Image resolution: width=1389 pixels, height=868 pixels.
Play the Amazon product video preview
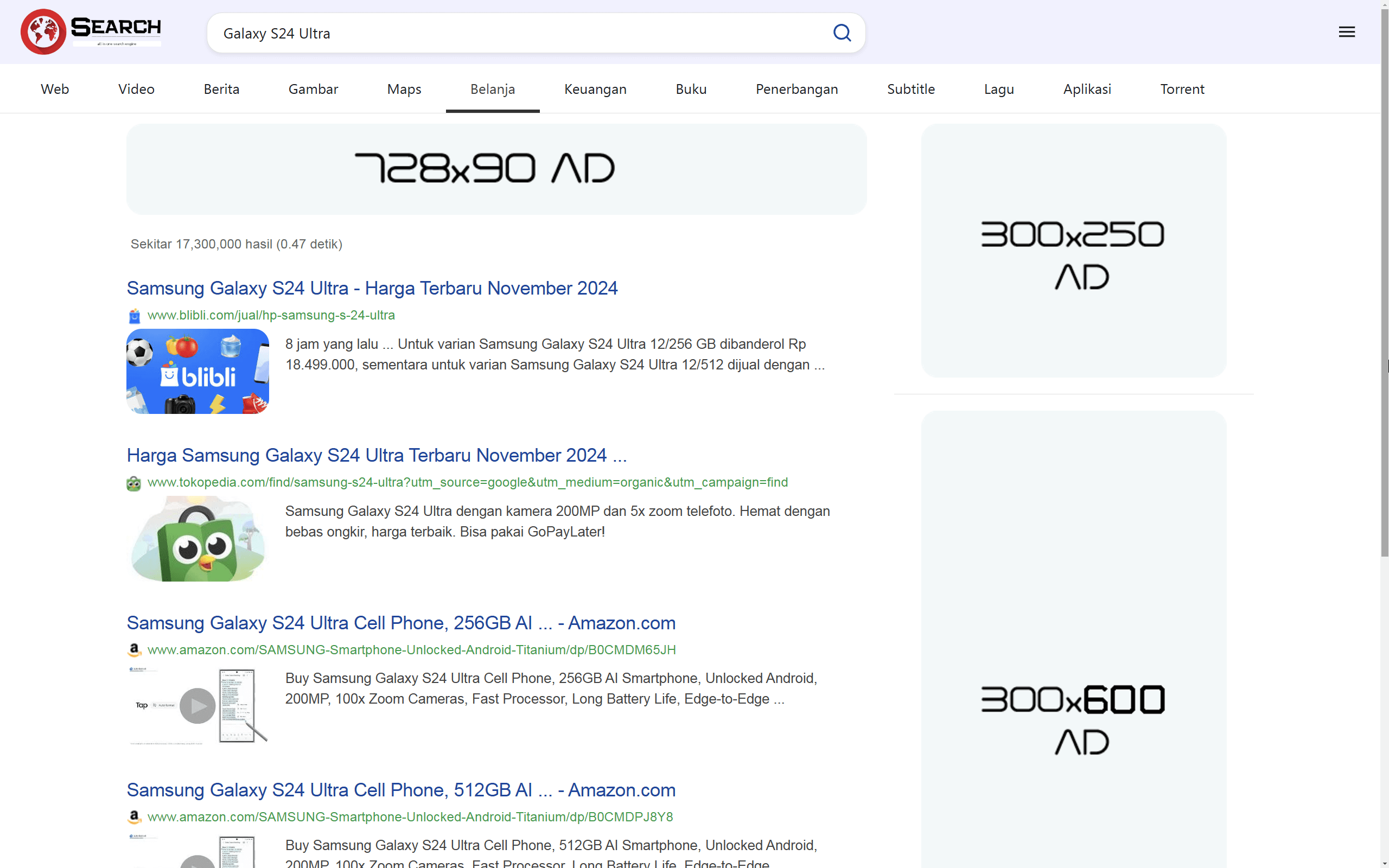coord(197,706)
